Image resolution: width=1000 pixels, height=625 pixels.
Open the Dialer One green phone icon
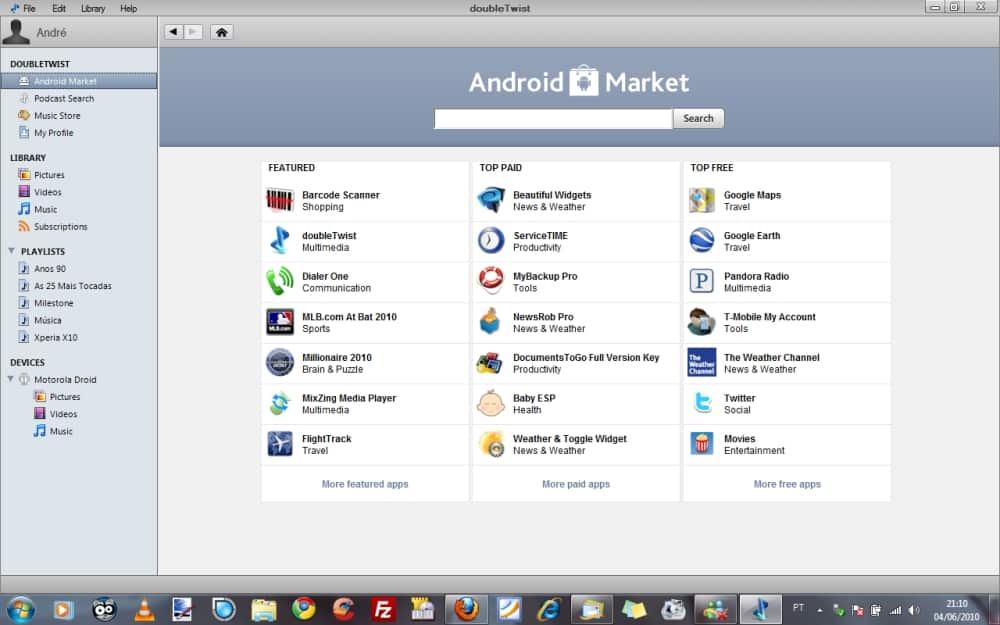pos(279,281)
